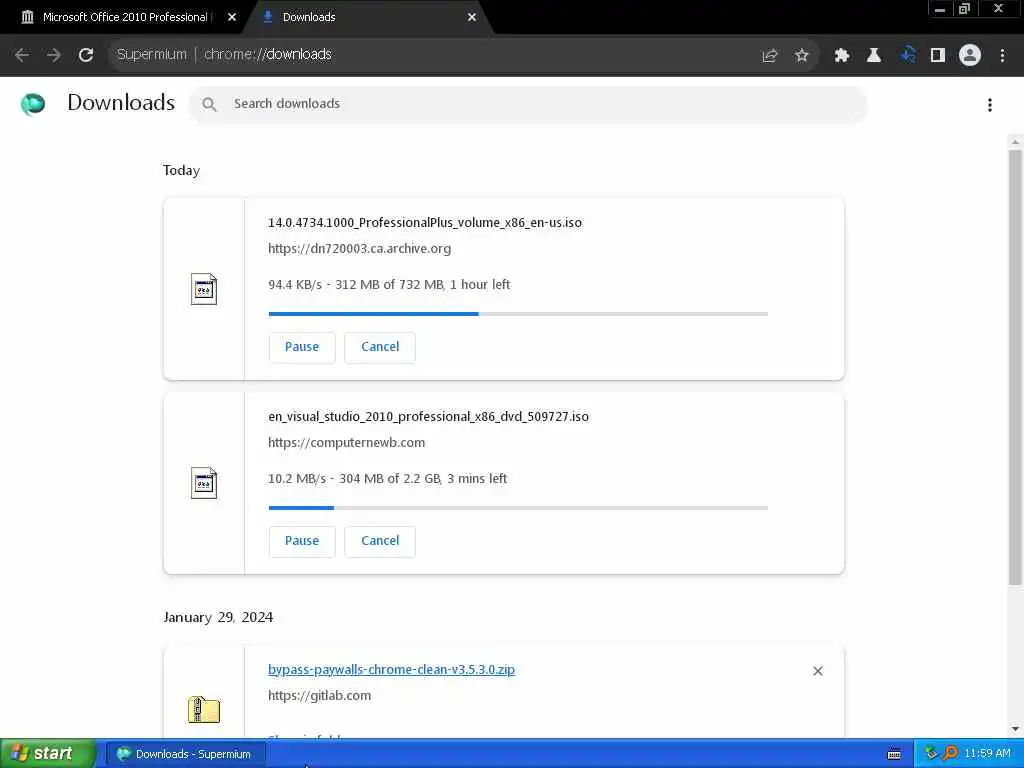Click the https://computernewb.com source text
The height and width of the screenshot is (768, 1024).
tap(346, 443)
